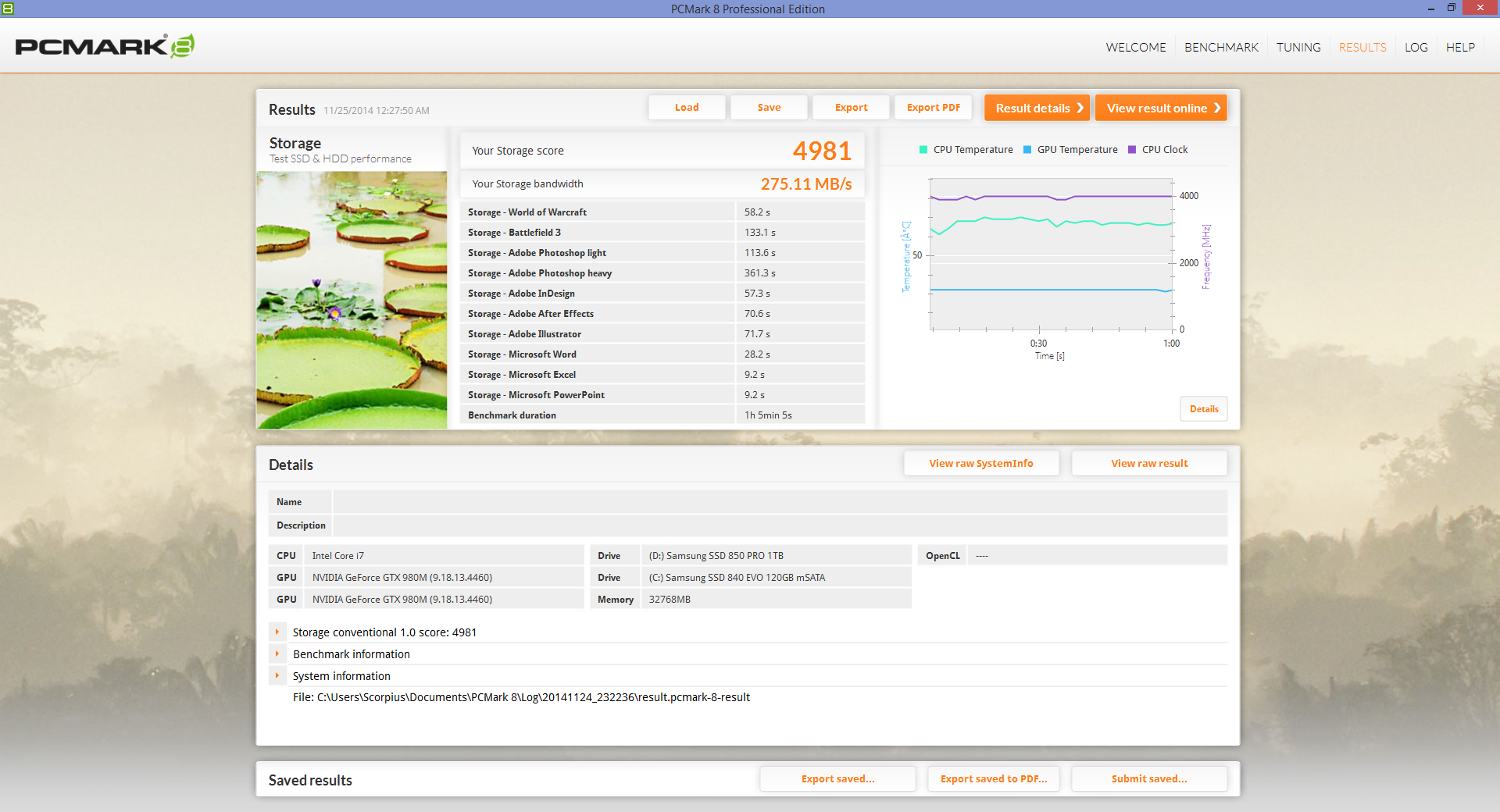Viewport: 1500px width, 812px height.
Task: Restore down the PCMark 8 window
Action: 1452,9
